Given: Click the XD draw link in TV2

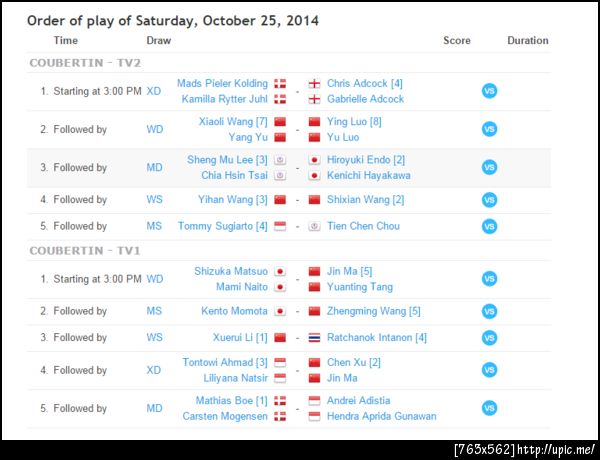Looking at the screenshot, I should (154, 91).
